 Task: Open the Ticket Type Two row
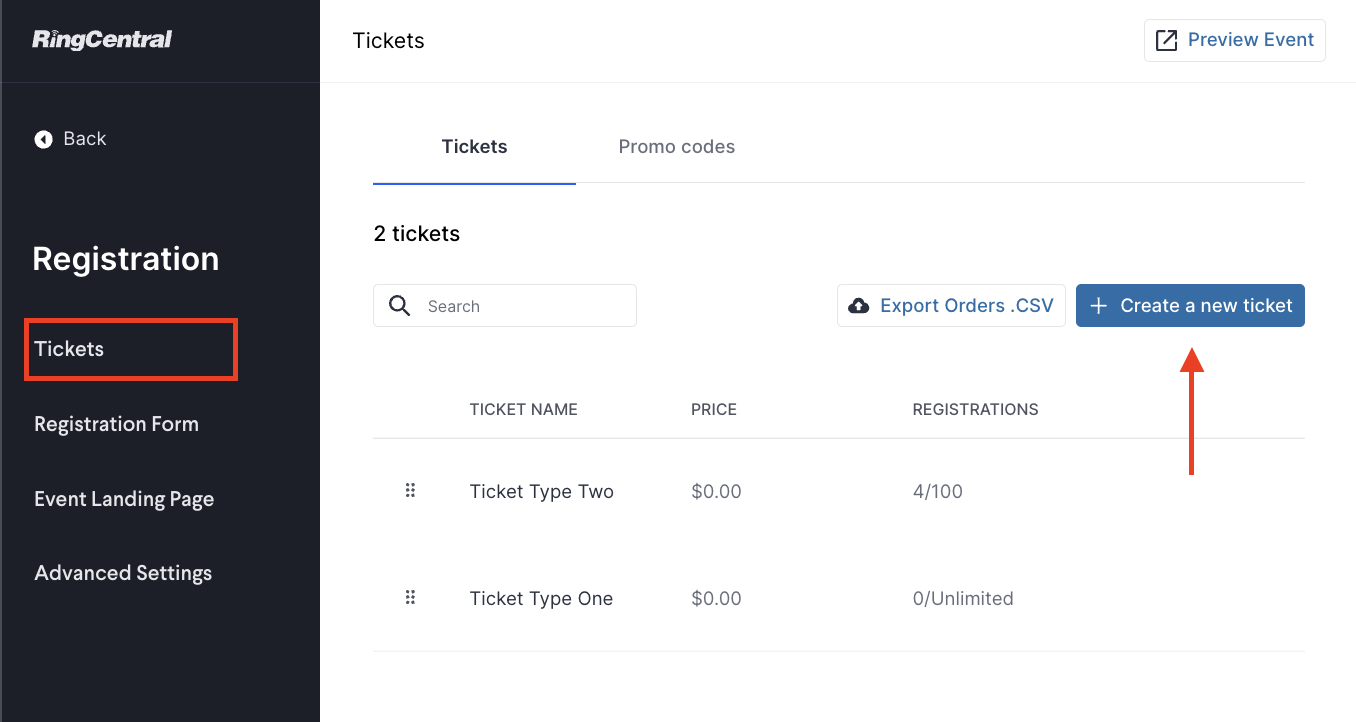pos(838,492)
